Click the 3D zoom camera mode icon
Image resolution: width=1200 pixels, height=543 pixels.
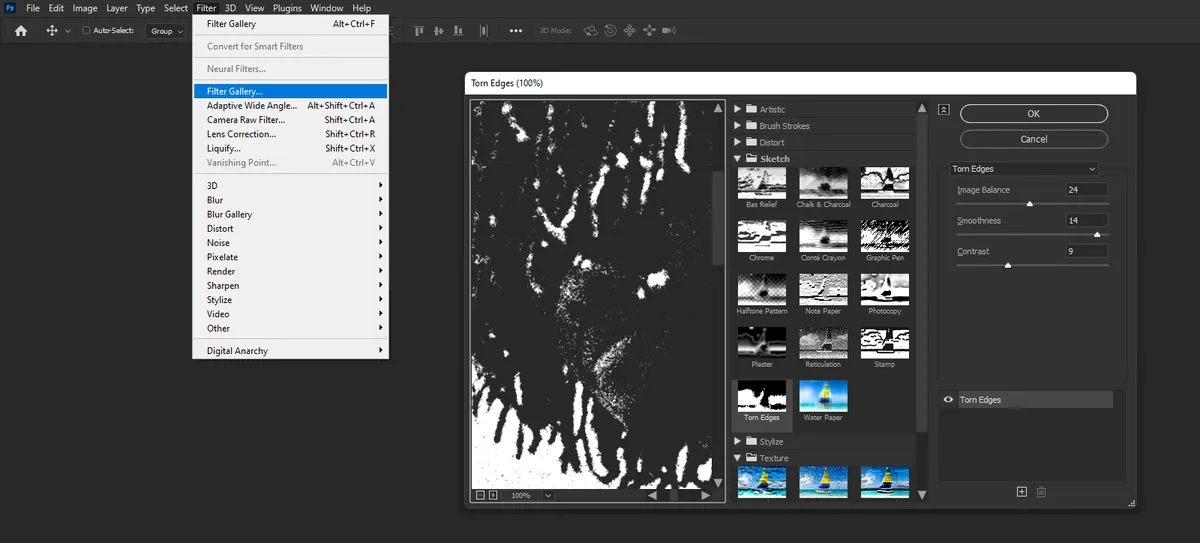(668, 31)
